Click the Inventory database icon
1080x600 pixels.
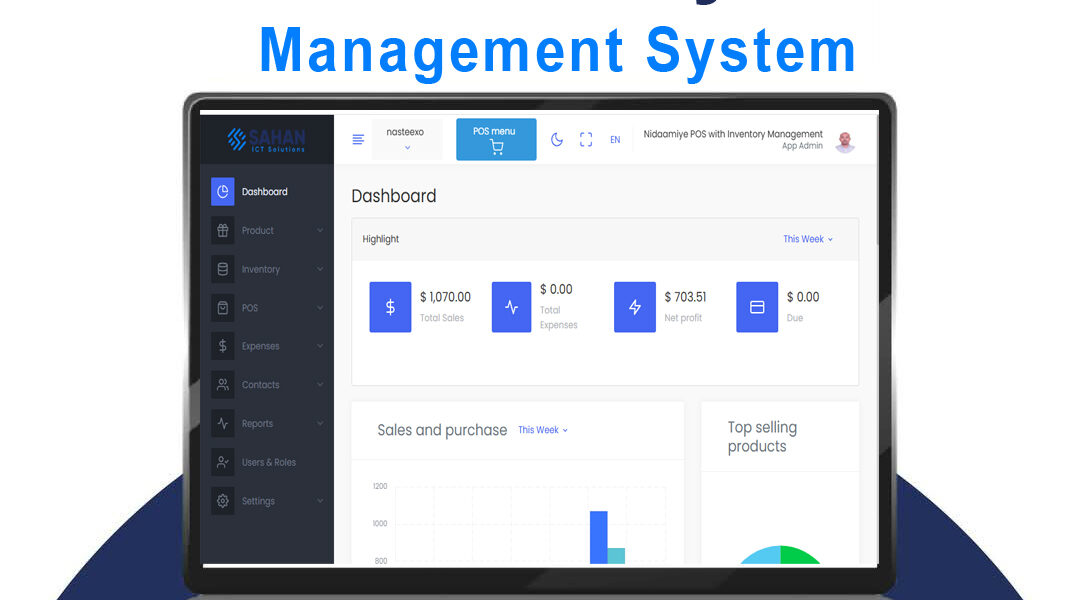pos(222,269)
